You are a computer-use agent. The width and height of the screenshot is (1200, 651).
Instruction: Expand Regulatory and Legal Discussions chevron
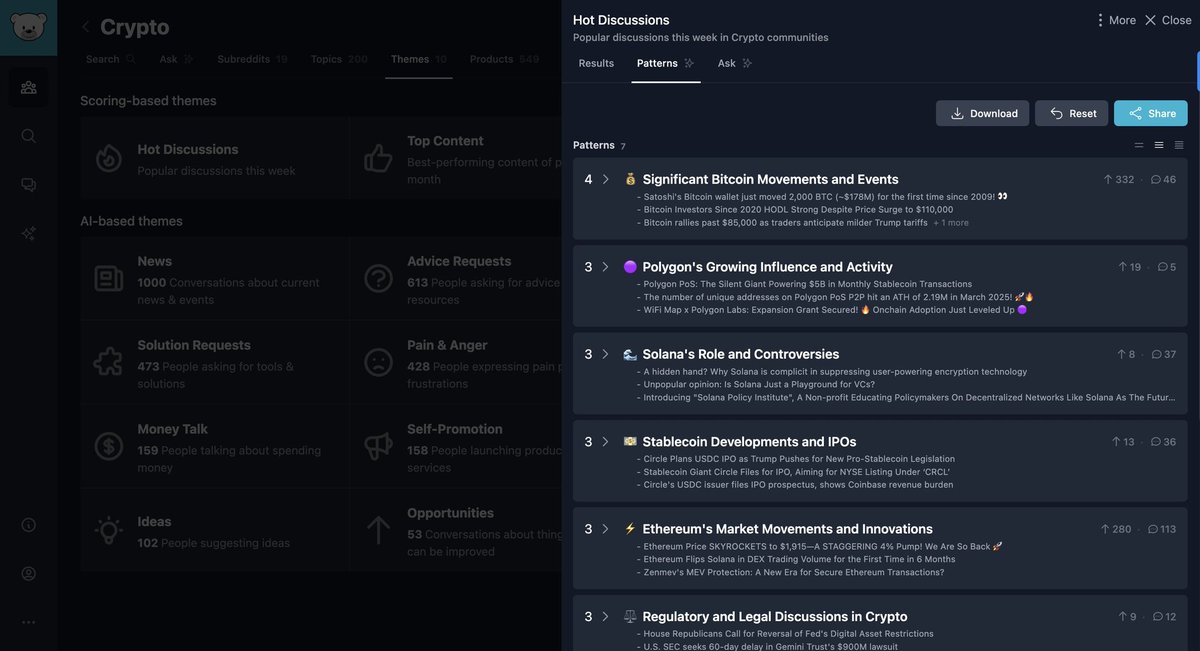point(605,617)
